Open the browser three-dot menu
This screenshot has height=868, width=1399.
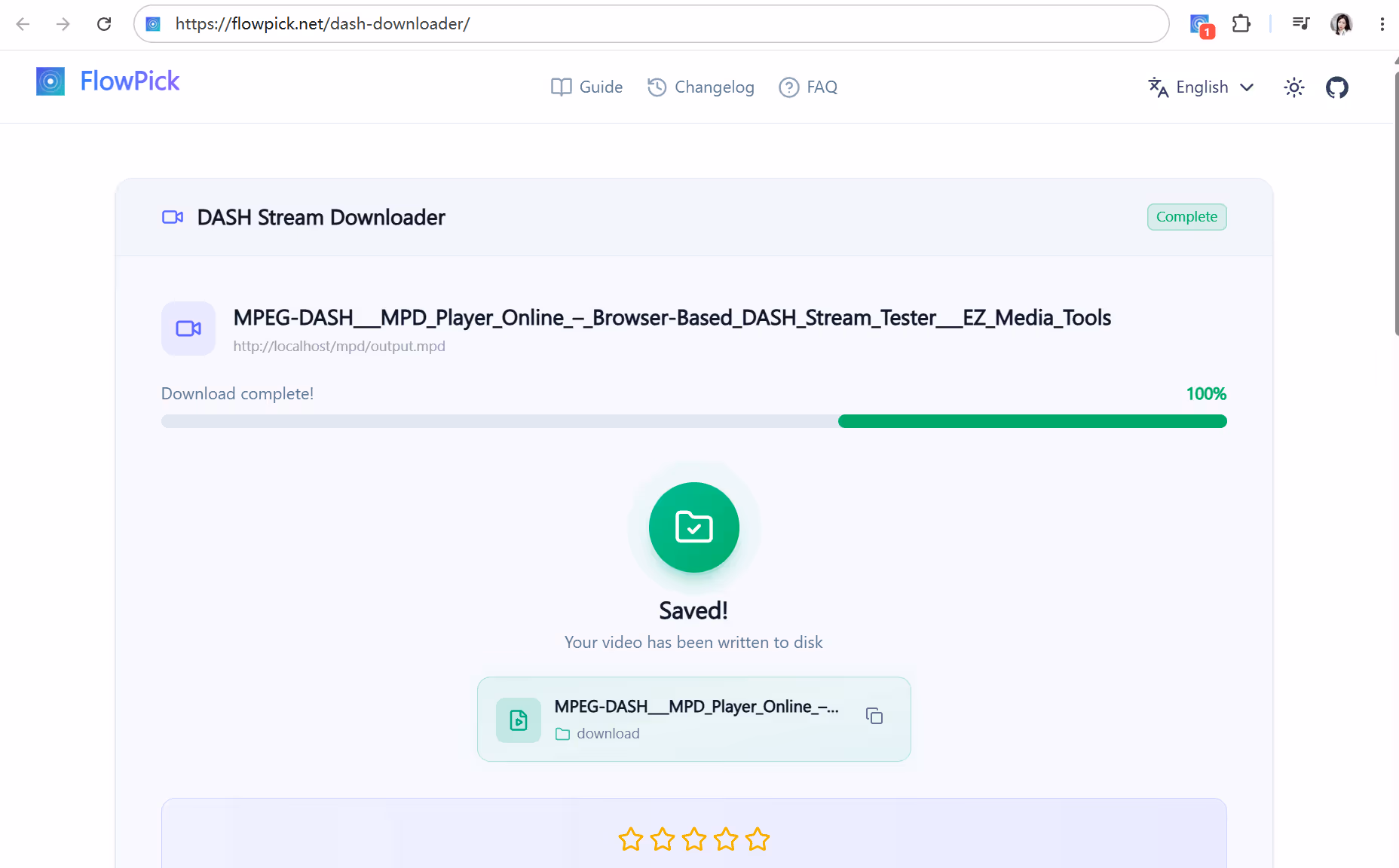pyautogui.click(x=1382, y=24)
